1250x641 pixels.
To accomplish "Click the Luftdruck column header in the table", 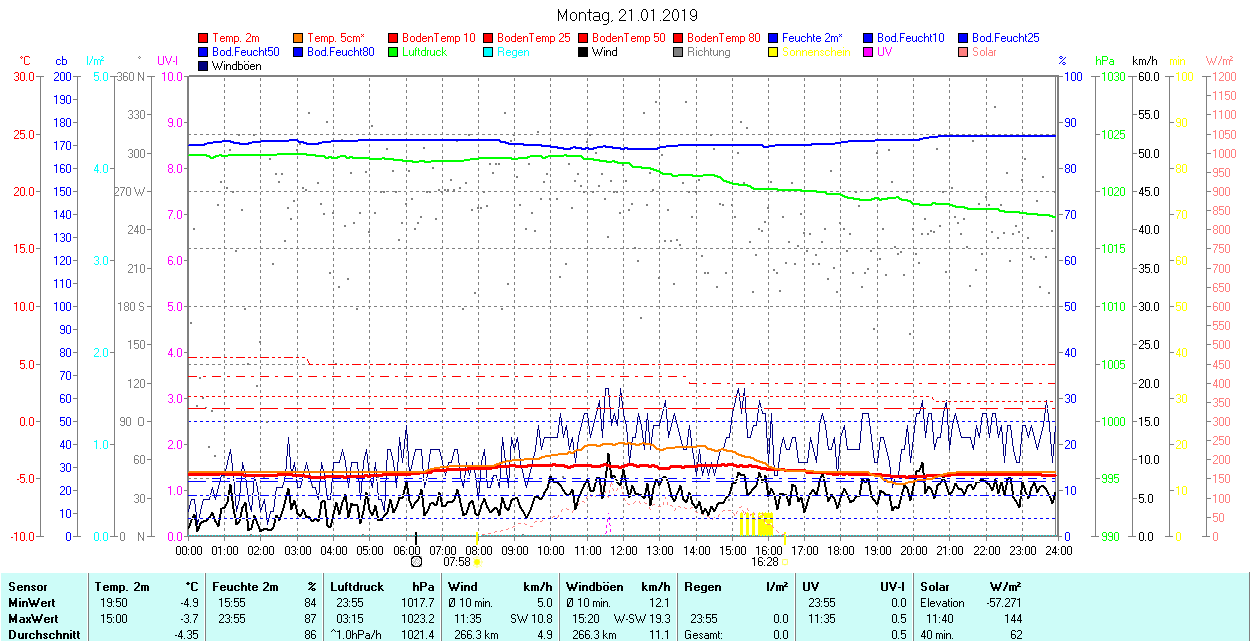I will (357, 587).
